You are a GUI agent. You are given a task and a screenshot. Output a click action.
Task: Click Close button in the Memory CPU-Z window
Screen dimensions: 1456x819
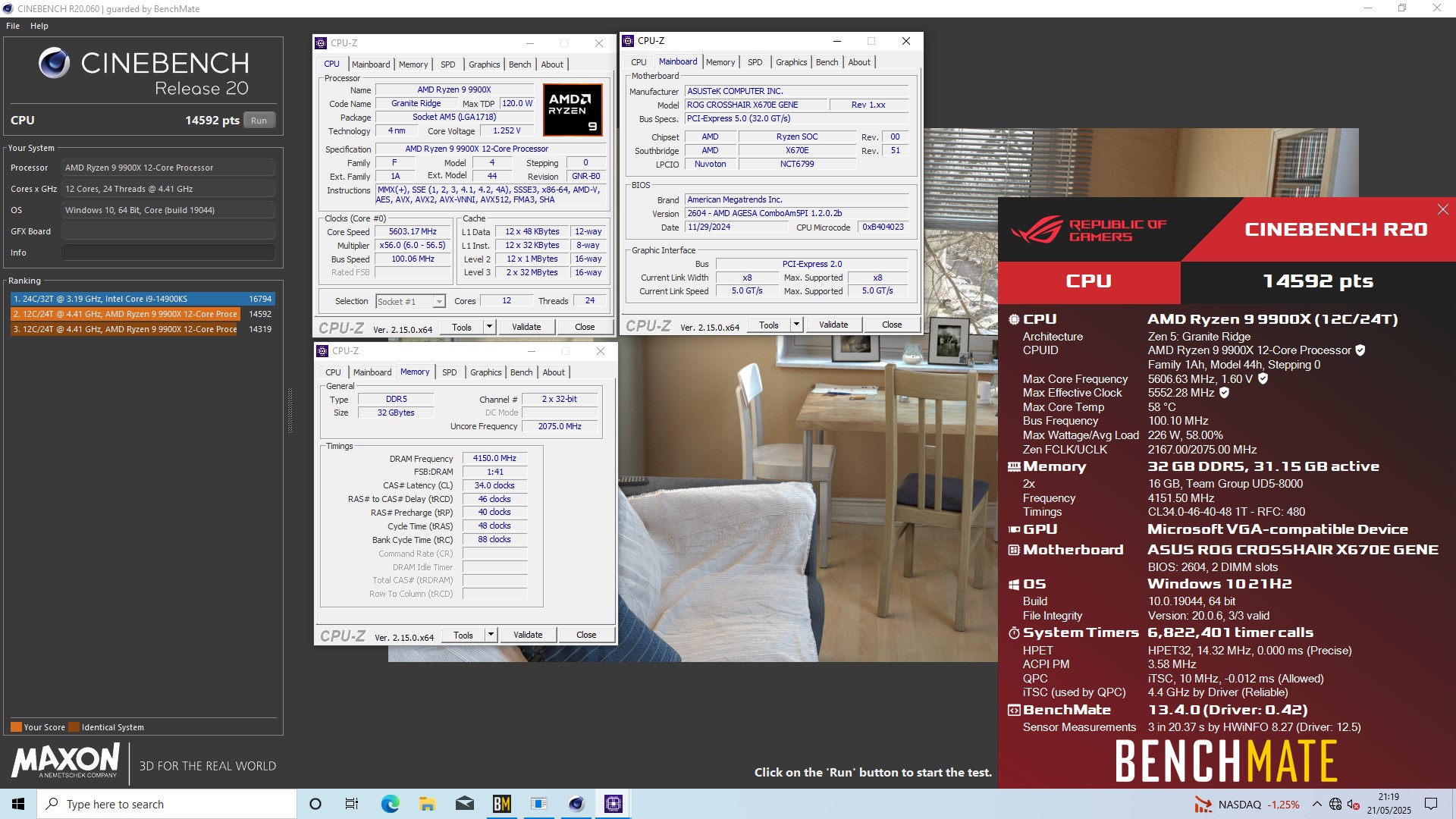586,635
